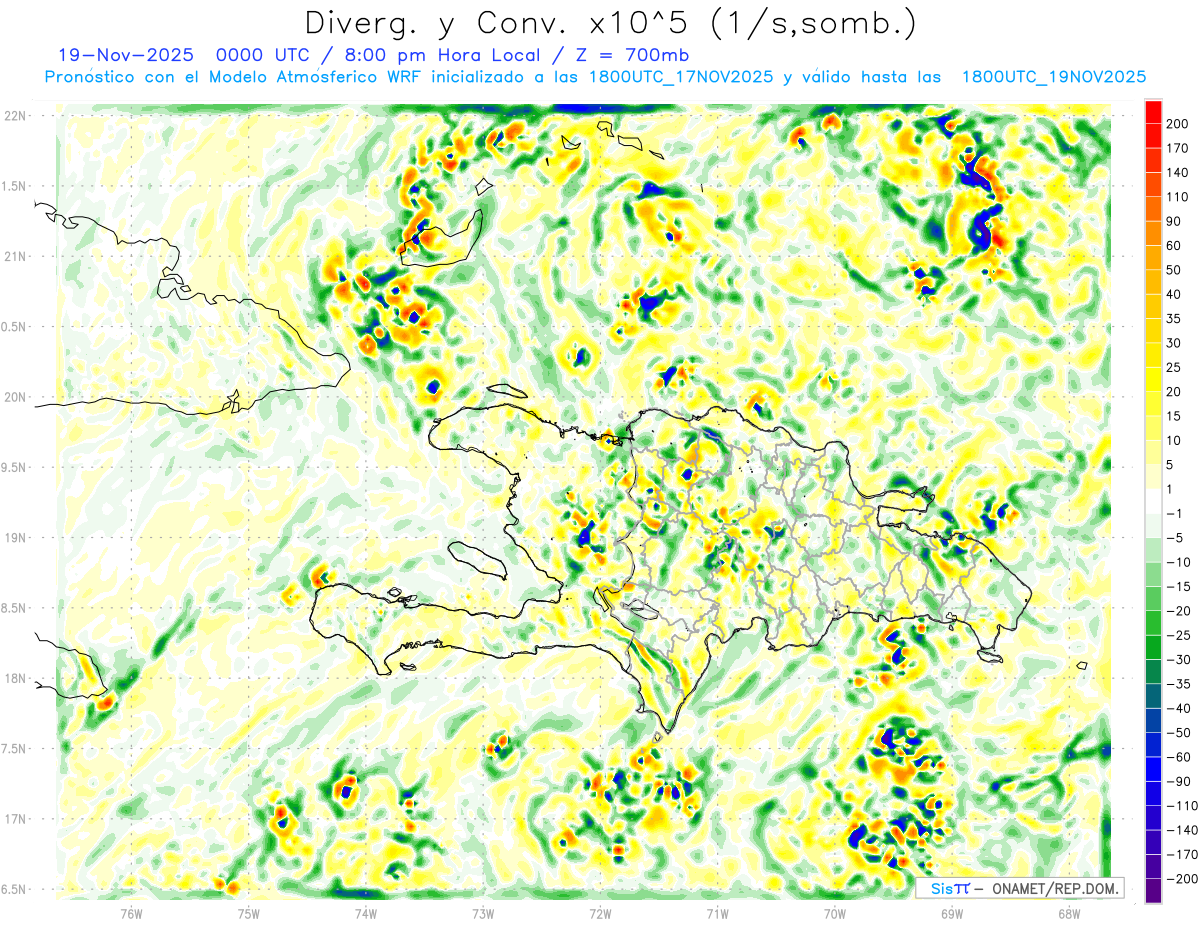This screenshot has height=927, width=1200.
Task: Click the '-25' colorbar label
Action: coord(1180,635)
